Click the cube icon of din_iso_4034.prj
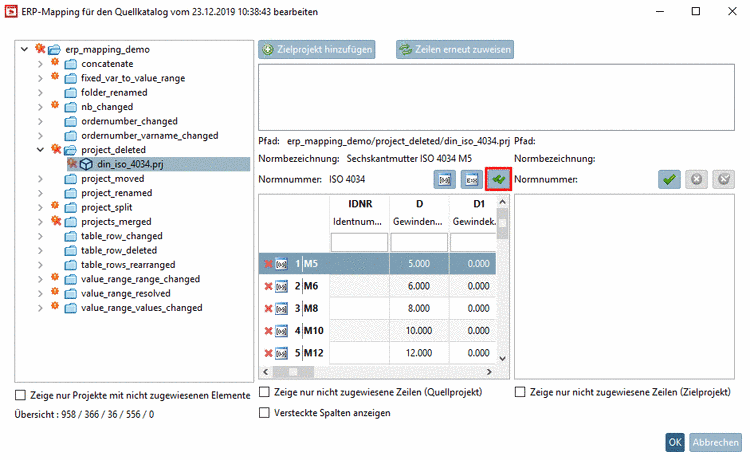This screenshot has width=750, height=460. (86, 164)
